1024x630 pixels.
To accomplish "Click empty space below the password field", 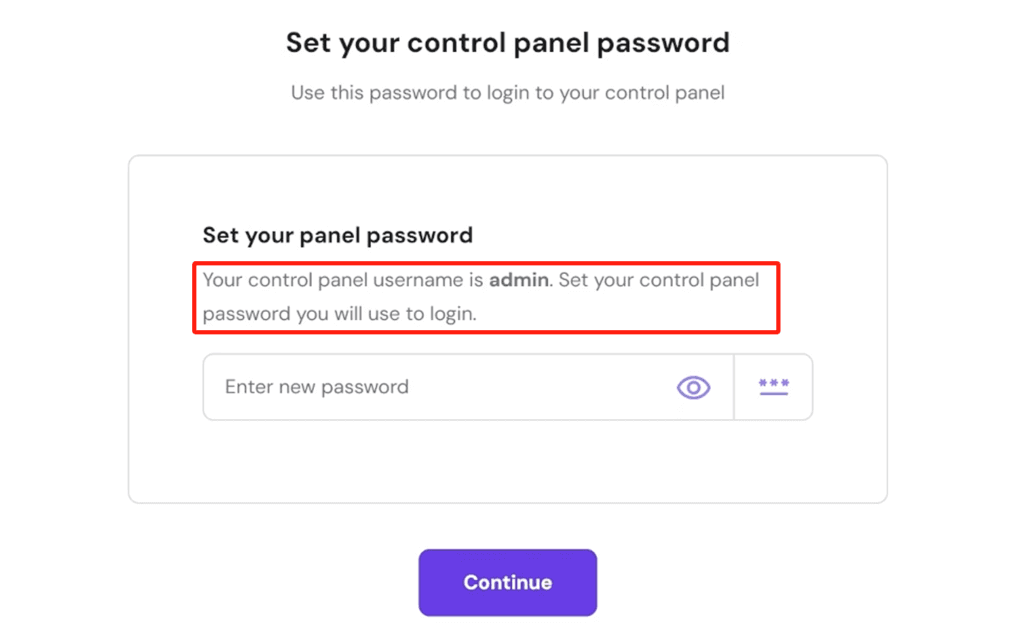I will (507, 460).
